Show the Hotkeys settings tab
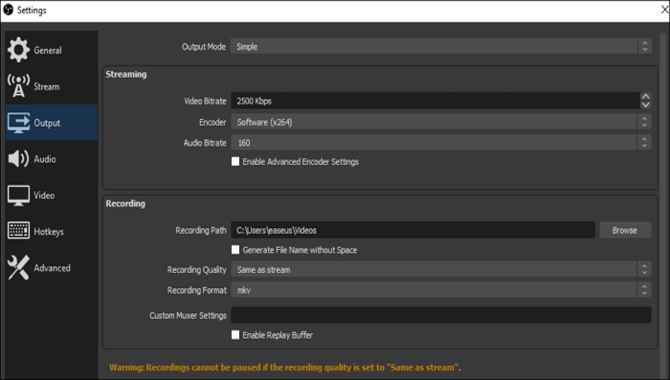This screenshot has width=670, height=380. [x=51, y=231]
